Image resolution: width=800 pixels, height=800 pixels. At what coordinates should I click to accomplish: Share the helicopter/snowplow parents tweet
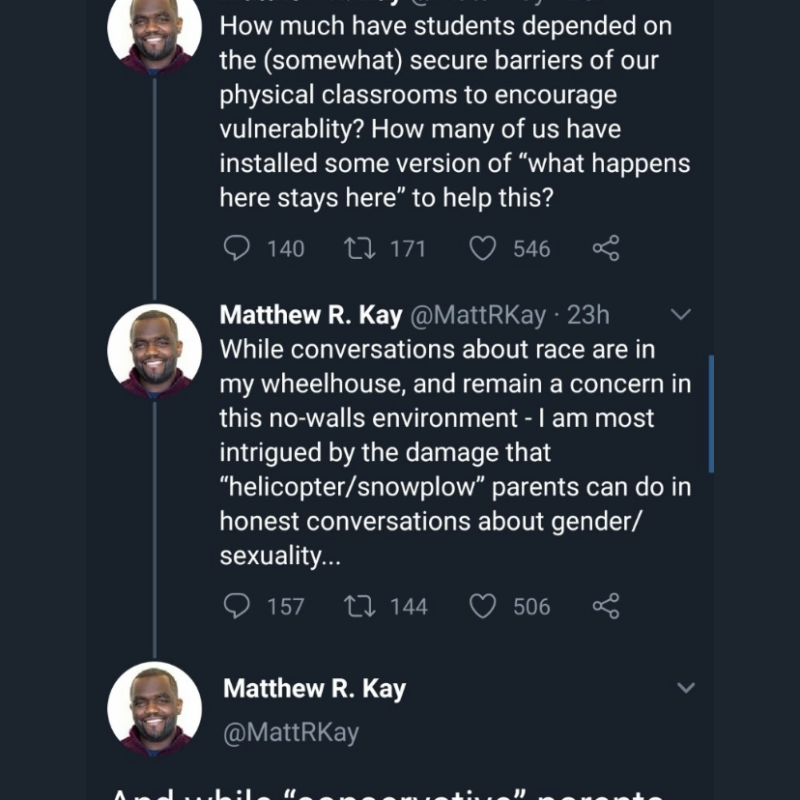click(x=606, y=605)
